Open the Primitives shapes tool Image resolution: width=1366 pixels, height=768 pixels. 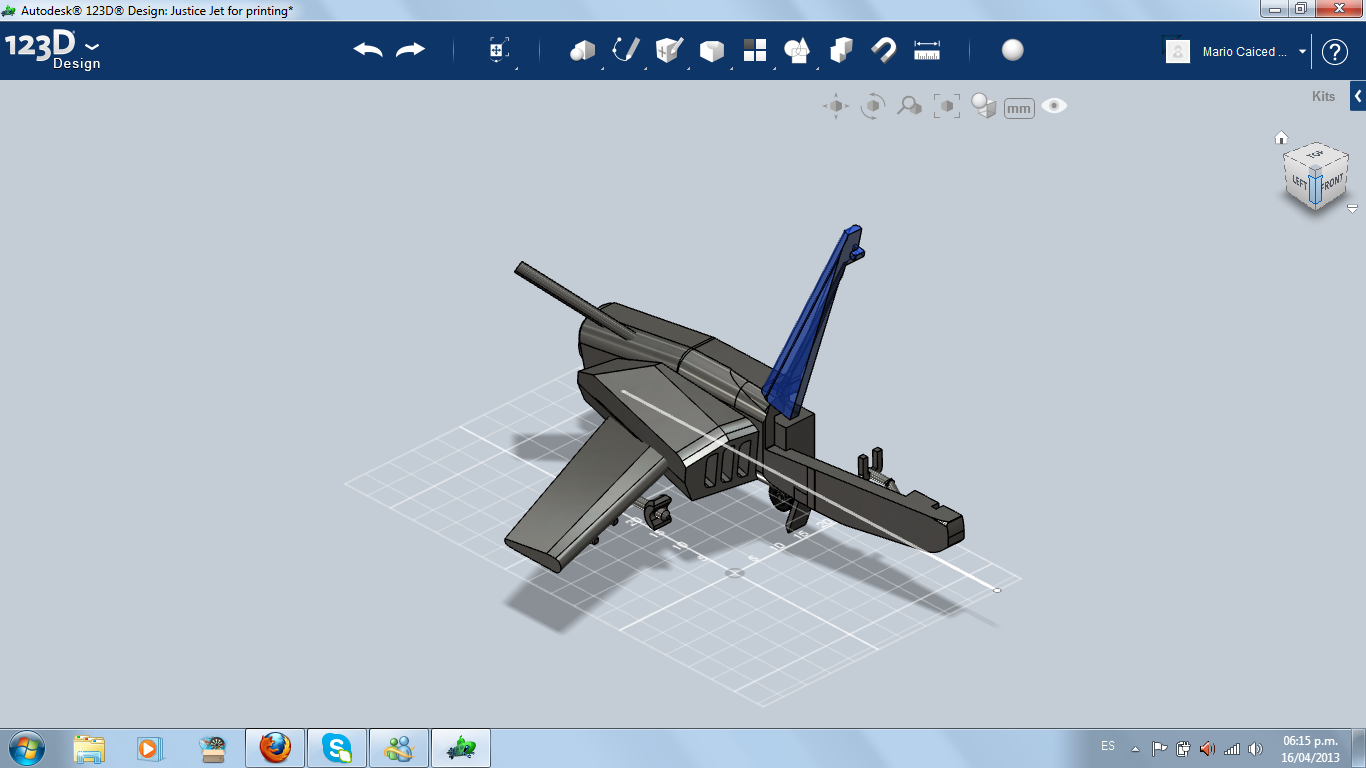(x=582, y=50)
